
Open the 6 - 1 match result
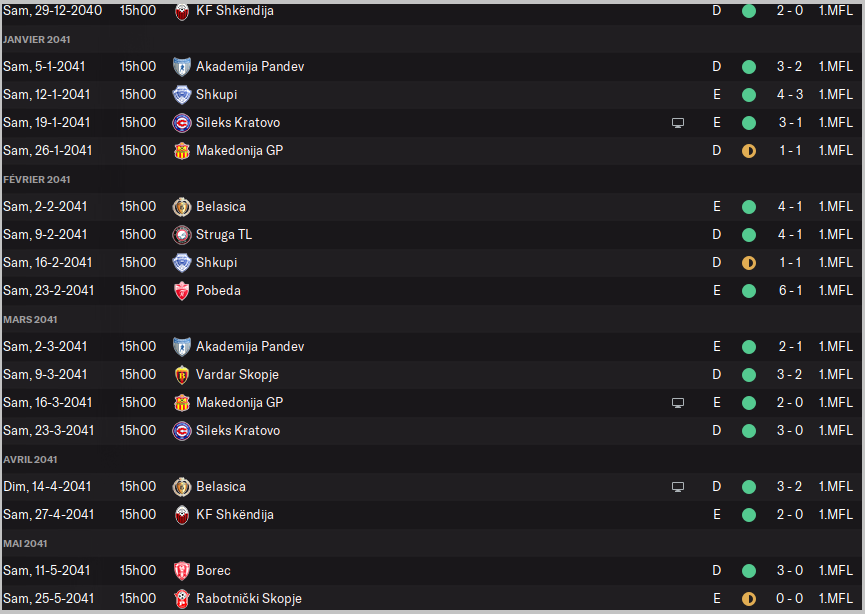[x=789, y=291]
